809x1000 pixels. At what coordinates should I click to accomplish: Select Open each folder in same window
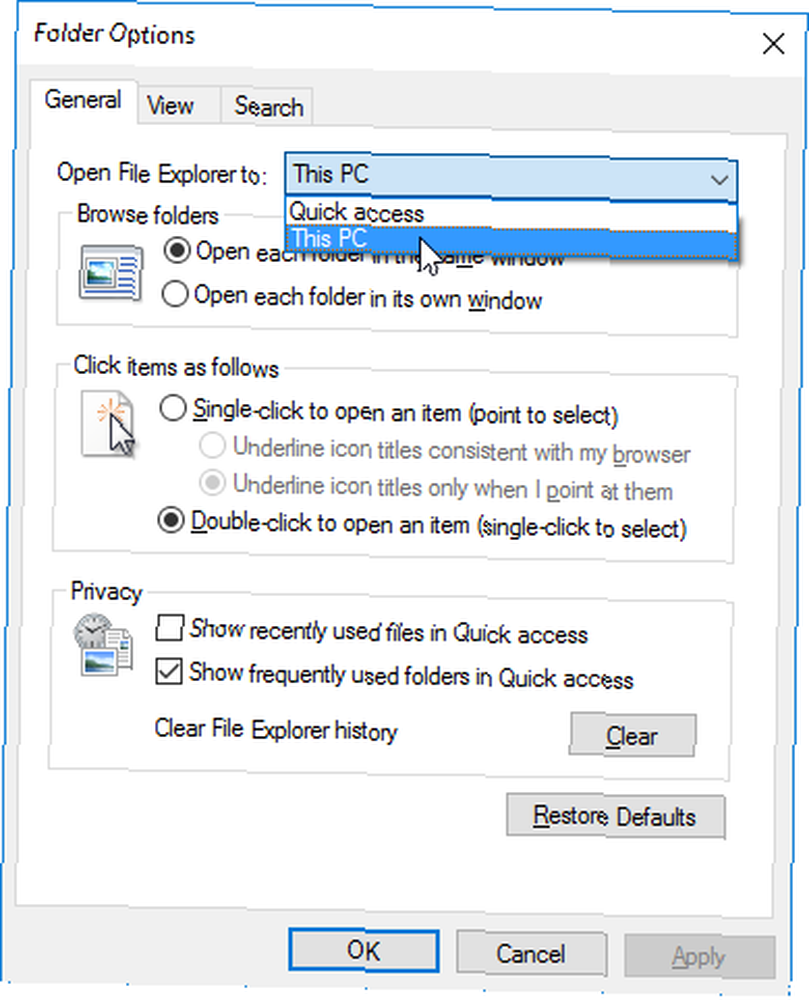(x=177, y=250)
